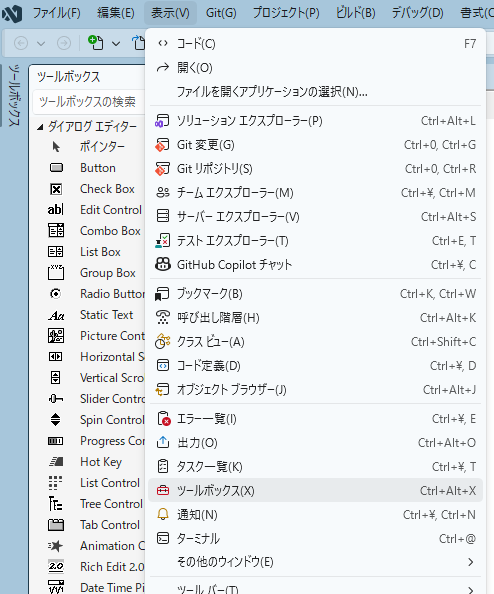The image size is (494, 594).
Task: Open タスク一覧(K) window
Action: [316, 467]
